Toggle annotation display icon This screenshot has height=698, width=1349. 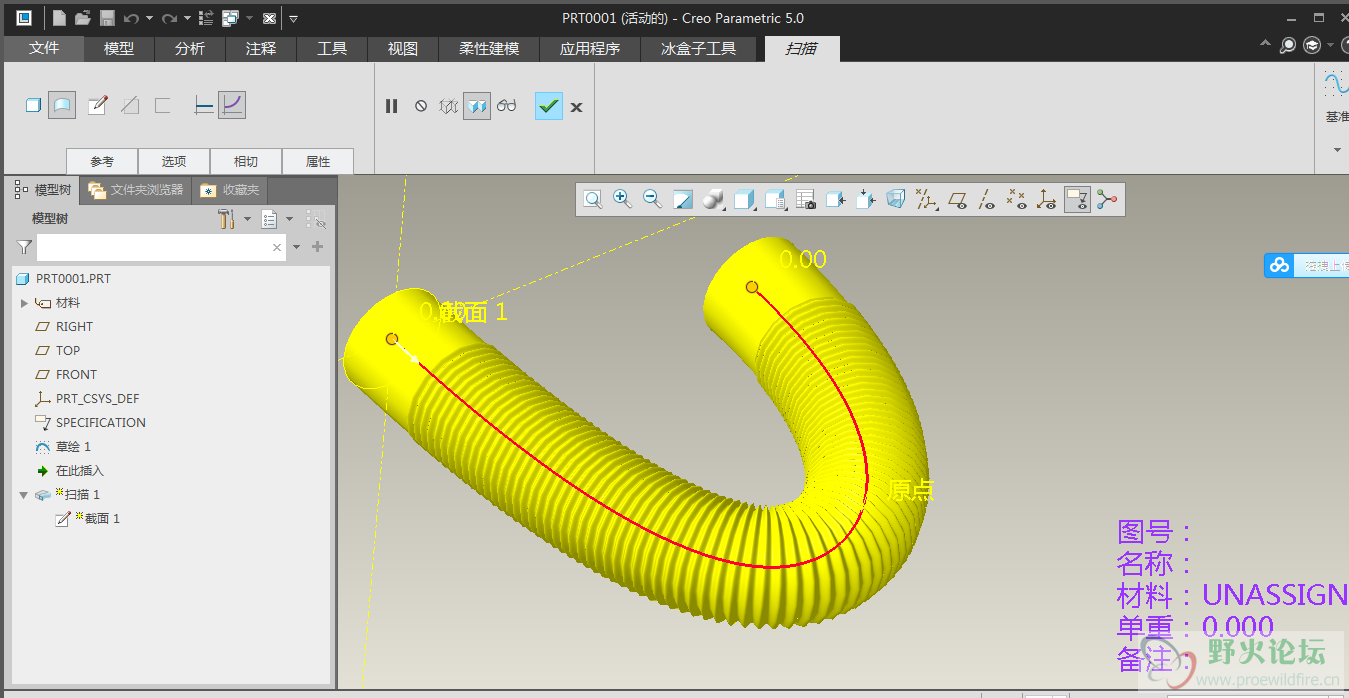pos(1077,200)
